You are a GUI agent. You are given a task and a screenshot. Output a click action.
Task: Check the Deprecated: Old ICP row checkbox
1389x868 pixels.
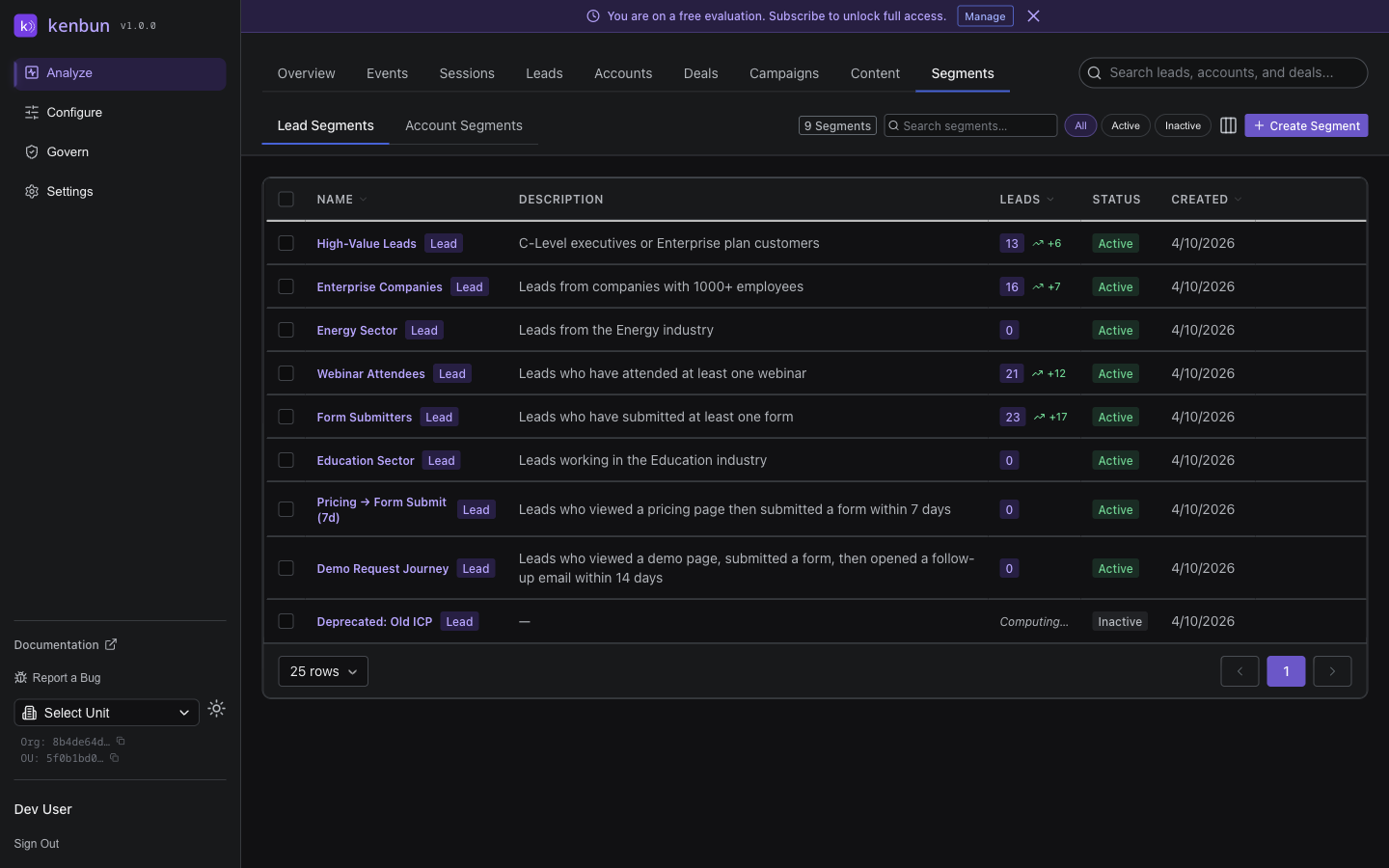(286, 621)
